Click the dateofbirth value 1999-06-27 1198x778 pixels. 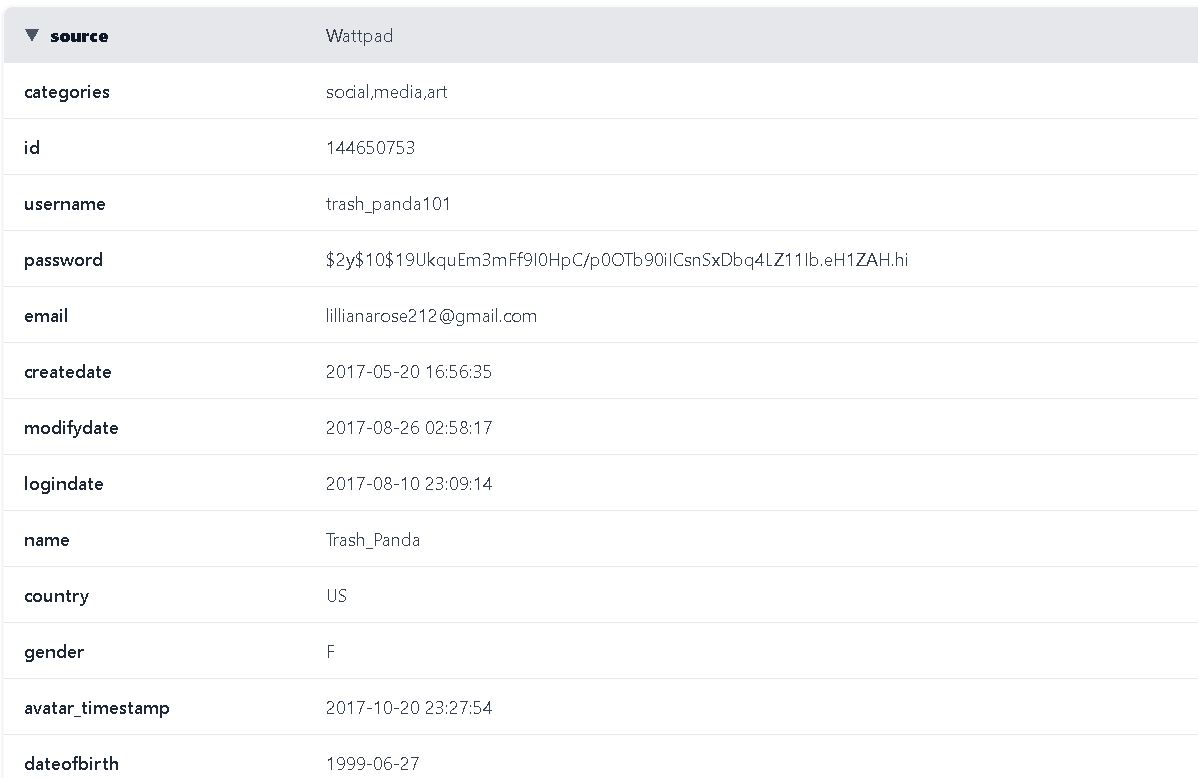pos(372,764)
